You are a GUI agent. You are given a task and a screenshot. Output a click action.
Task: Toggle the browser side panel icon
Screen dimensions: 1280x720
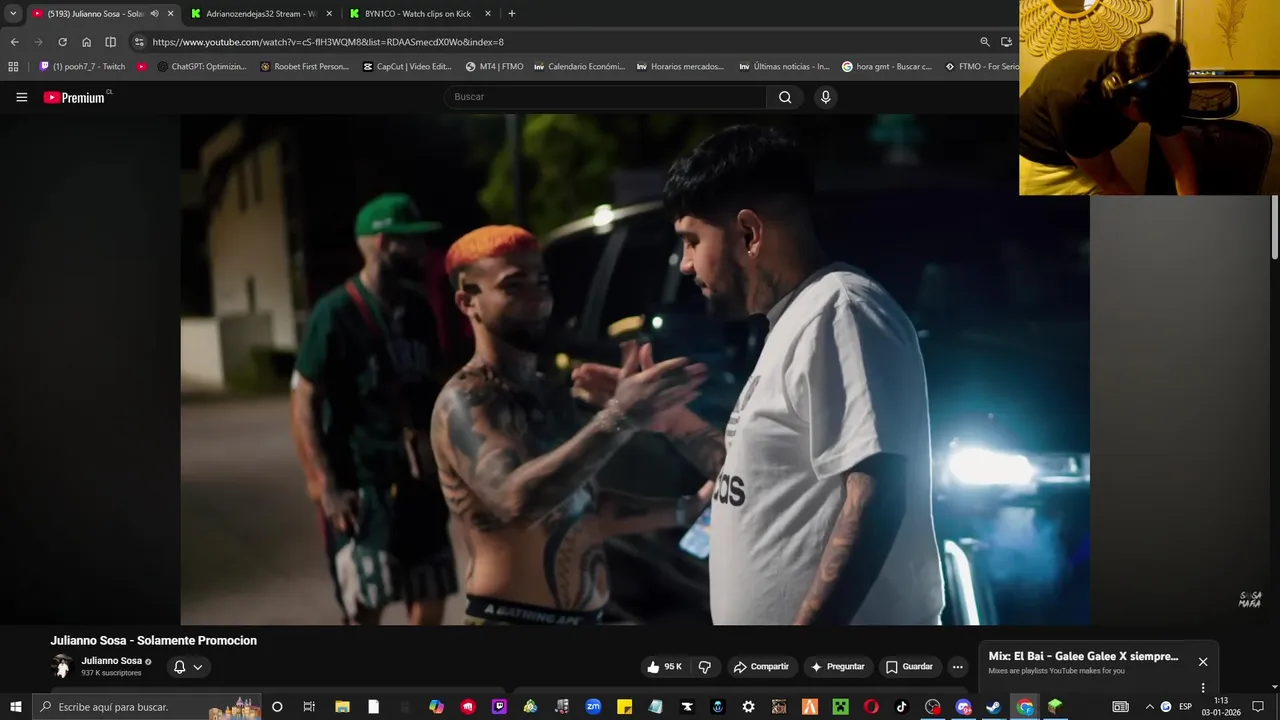(x=111, y=42)
